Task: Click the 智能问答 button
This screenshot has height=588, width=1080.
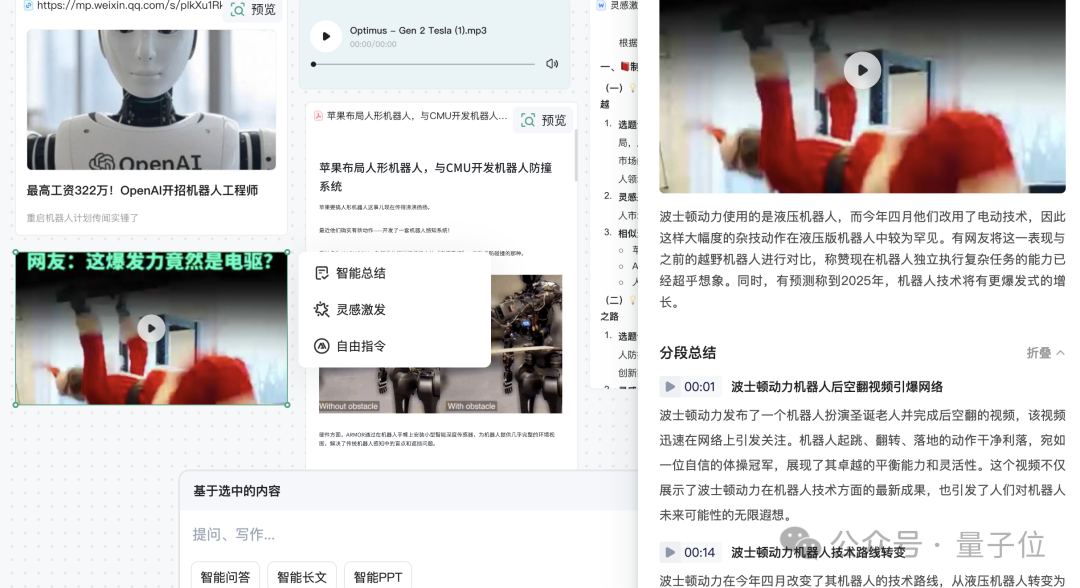Action: [x=225, y=576]
